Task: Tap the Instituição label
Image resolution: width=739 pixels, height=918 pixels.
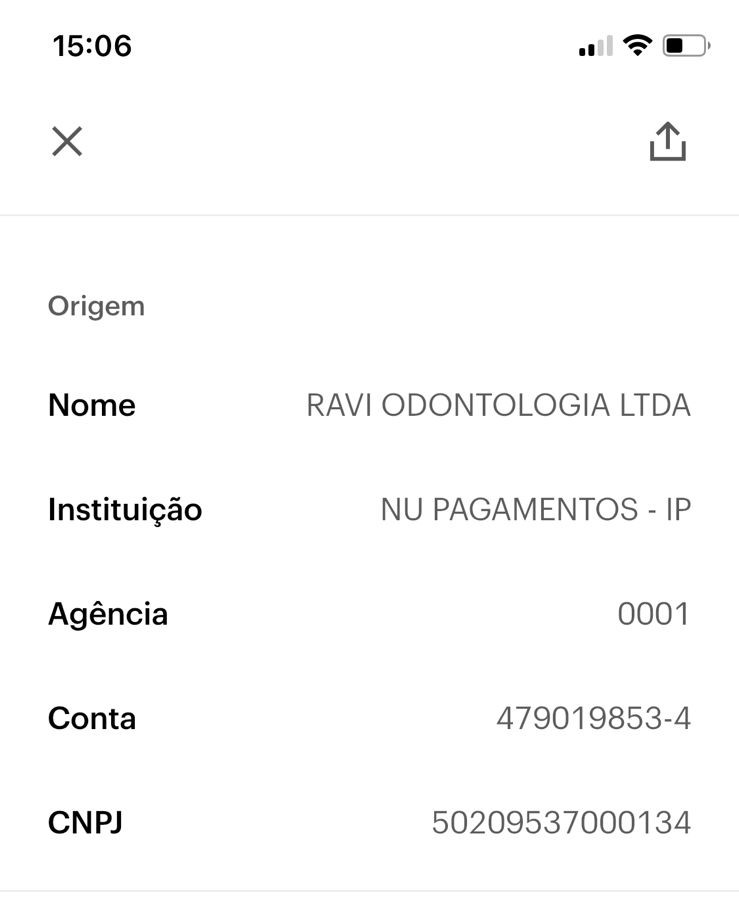Action: tap(125, 509)
